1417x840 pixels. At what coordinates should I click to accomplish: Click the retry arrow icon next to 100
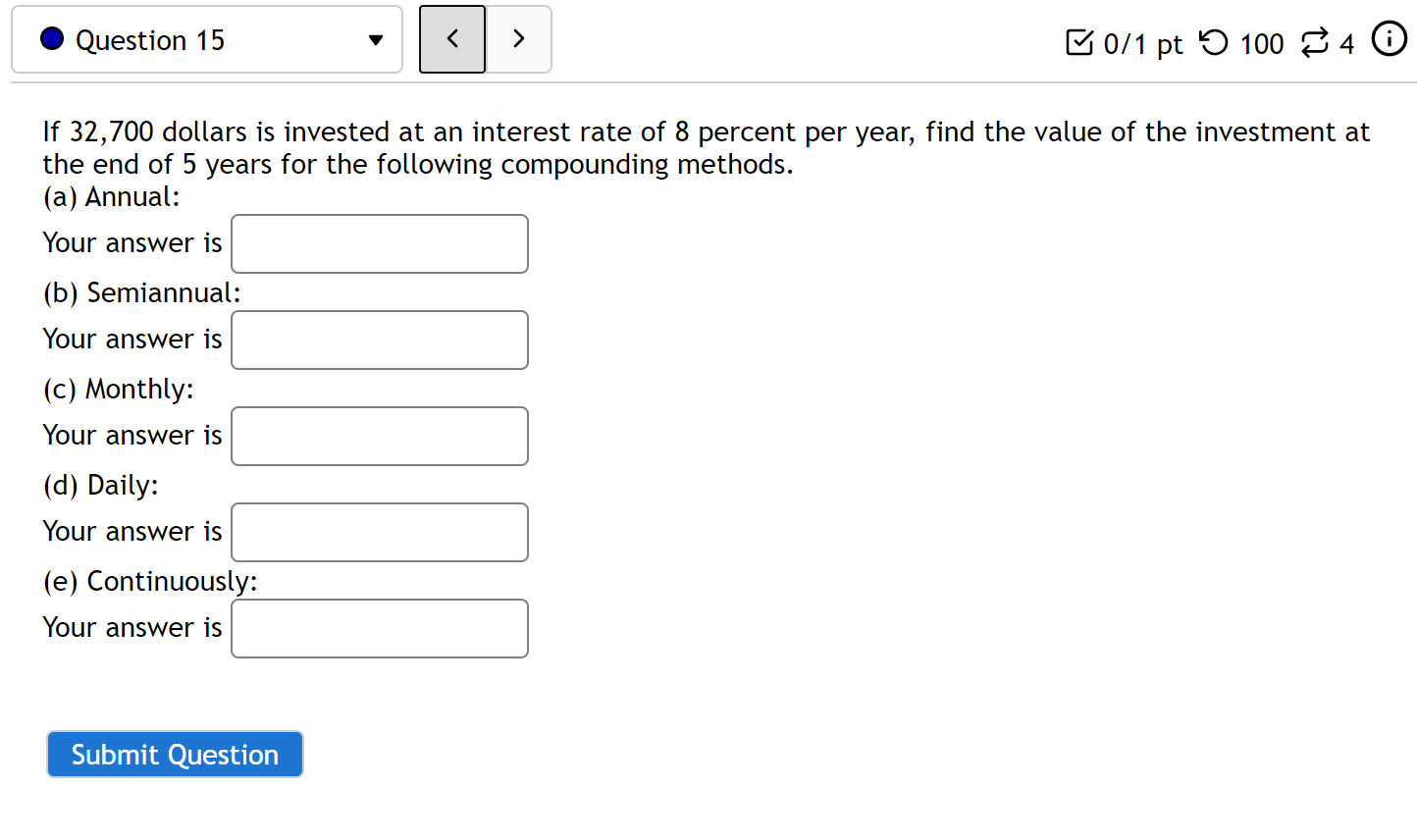pyautogui.click(x=1213, y=42)
